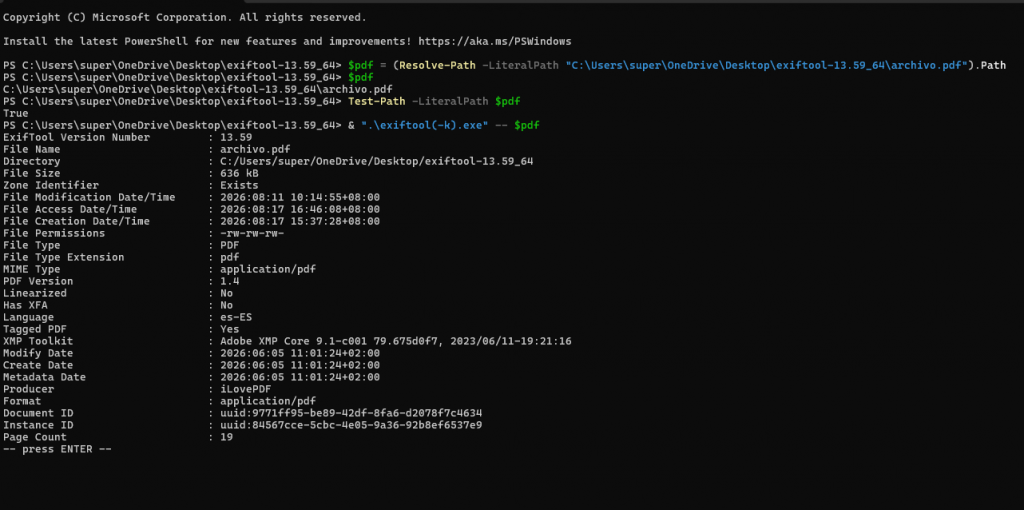Click the File Modification Date/Time value
The height and width of the screenshot is (510, 1024).
point(300,197)
